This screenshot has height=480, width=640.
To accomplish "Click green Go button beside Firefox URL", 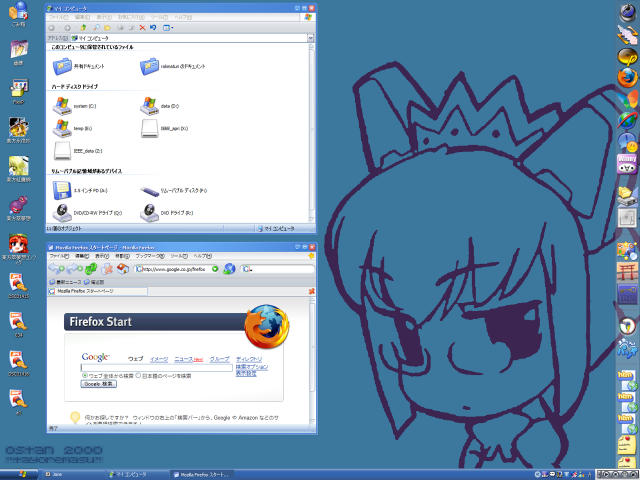I will point(215,269).
